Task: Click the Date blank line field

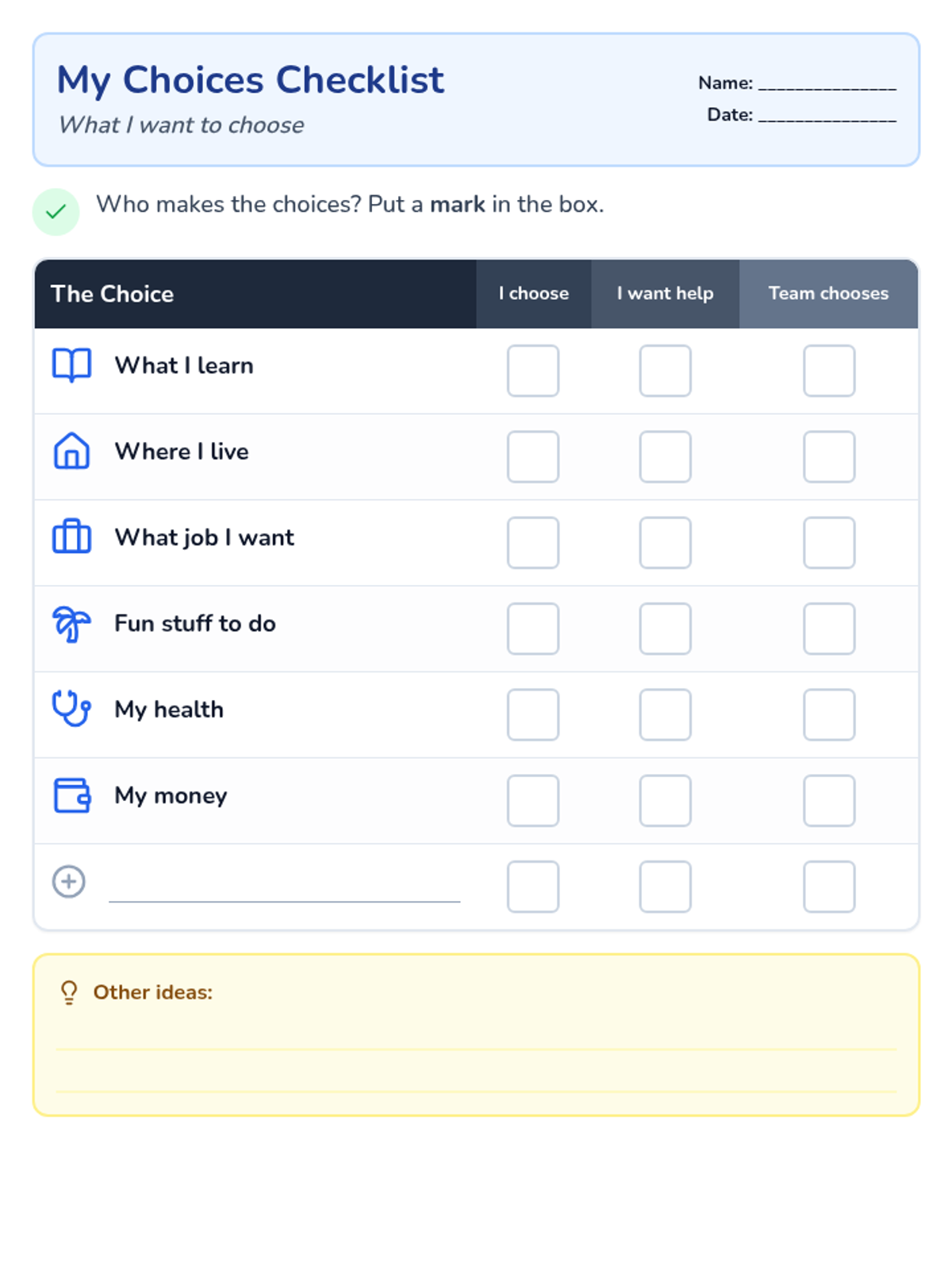Action: (x=827, y=116)
